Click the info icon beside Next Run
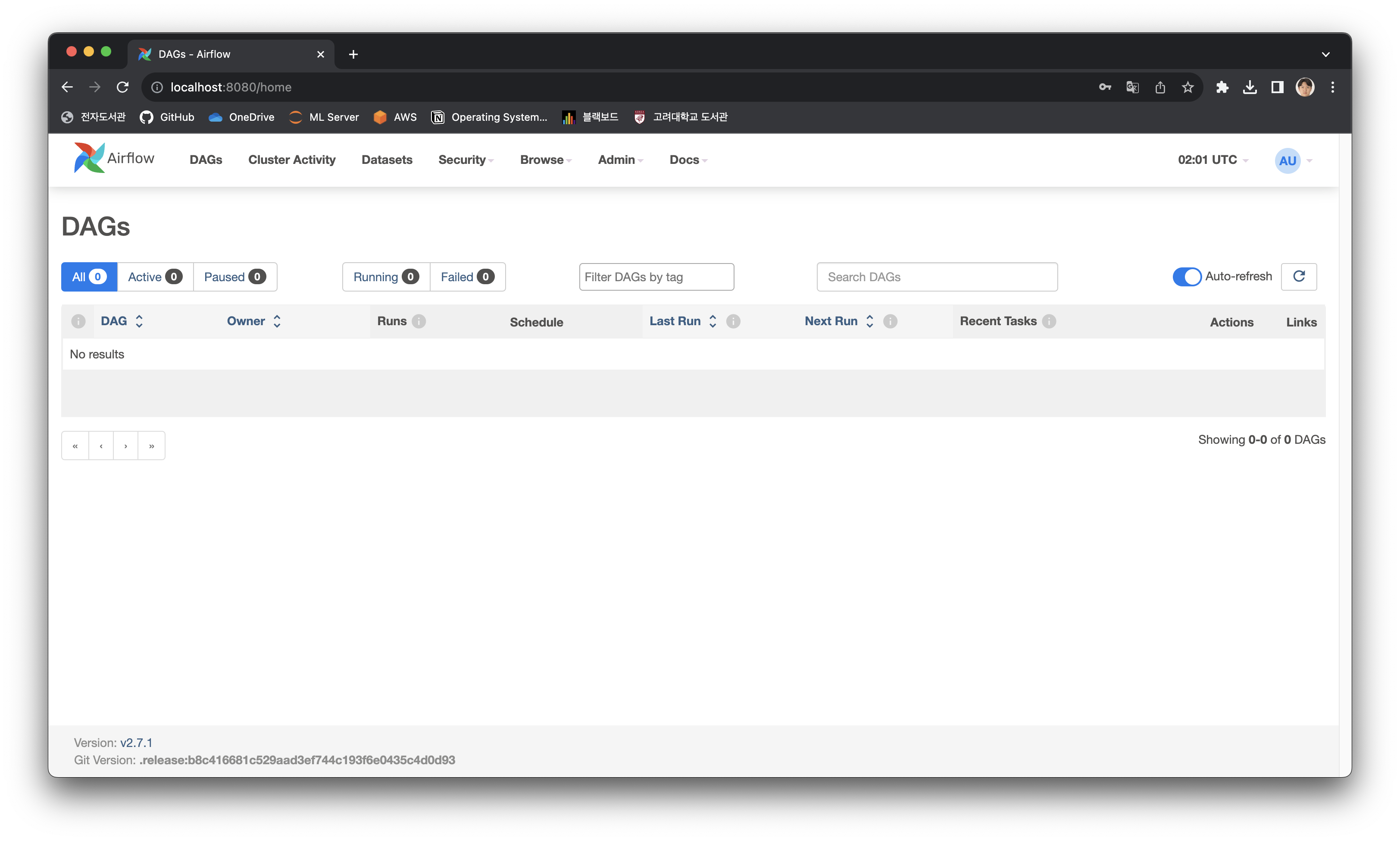Viewport: 1400px width, 841px height. [890, 321]
